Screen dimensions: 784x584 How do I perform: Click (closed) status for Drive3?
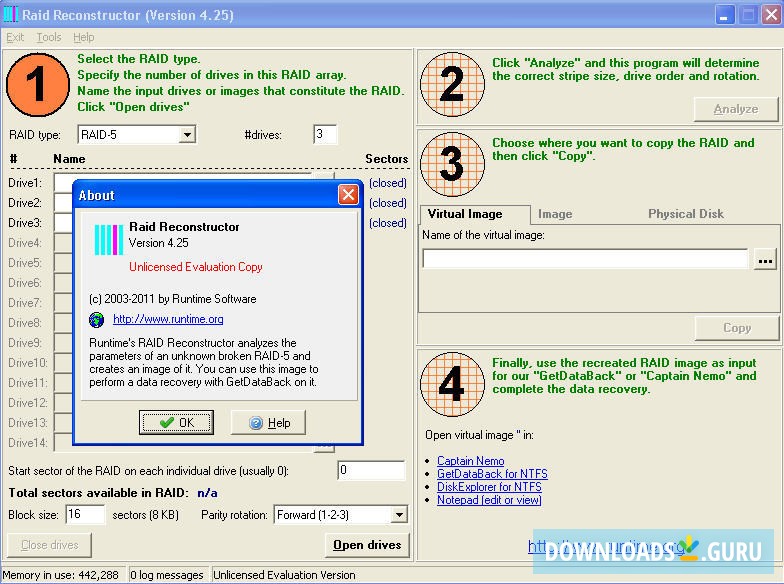(388, 223)
